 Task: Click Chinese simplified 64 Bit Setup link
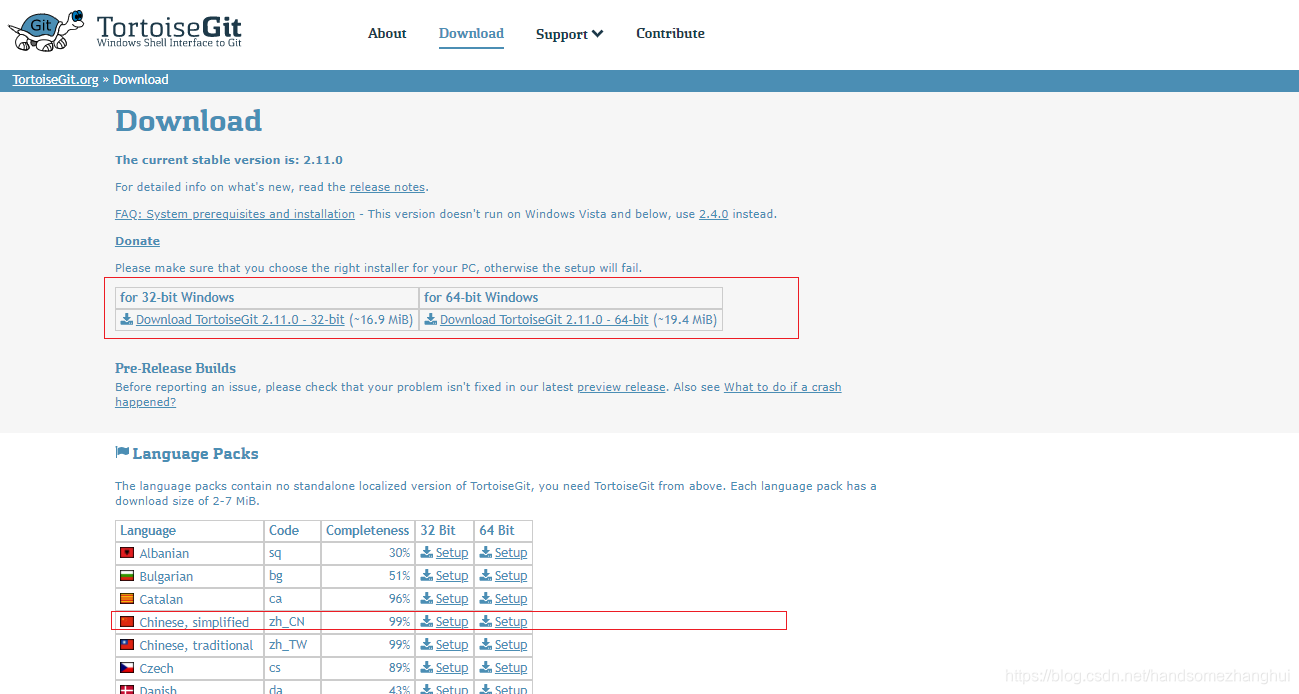[511, 622]
